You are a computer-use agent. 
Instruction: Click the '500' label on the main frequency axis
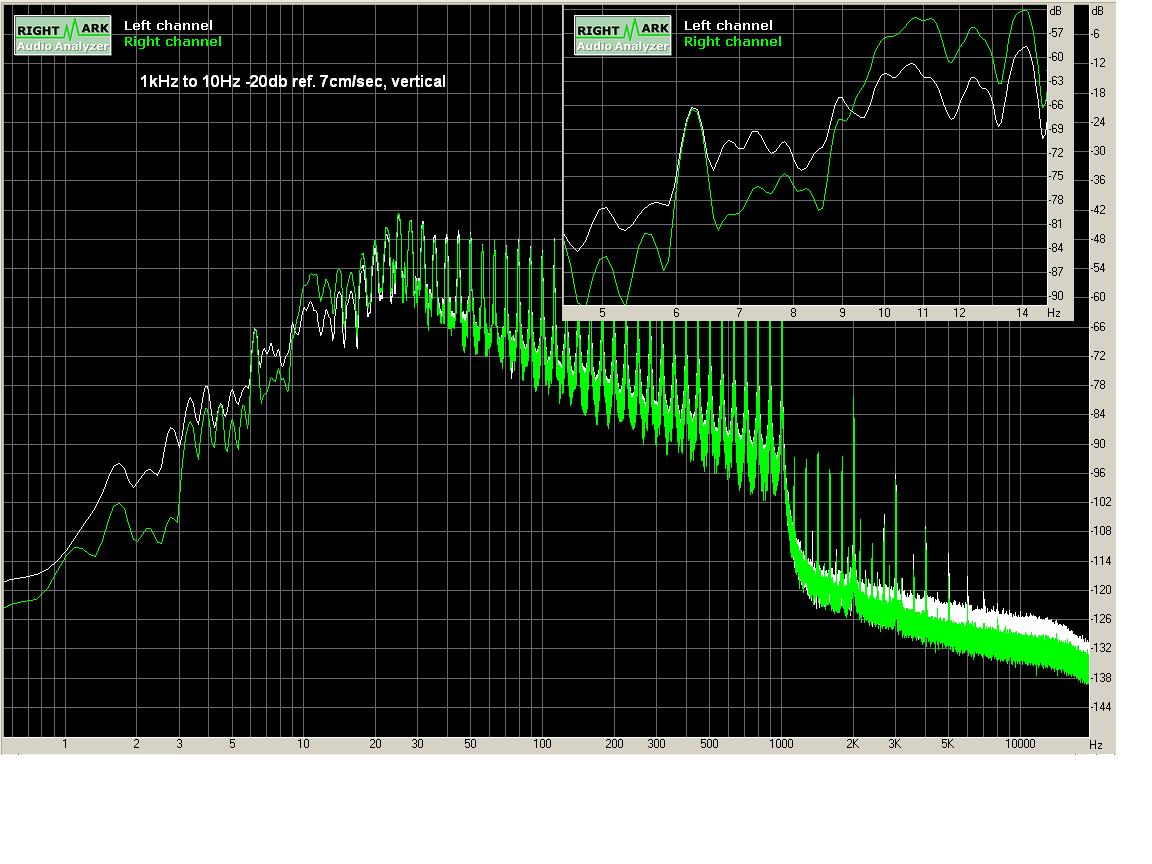coord(709,744)
